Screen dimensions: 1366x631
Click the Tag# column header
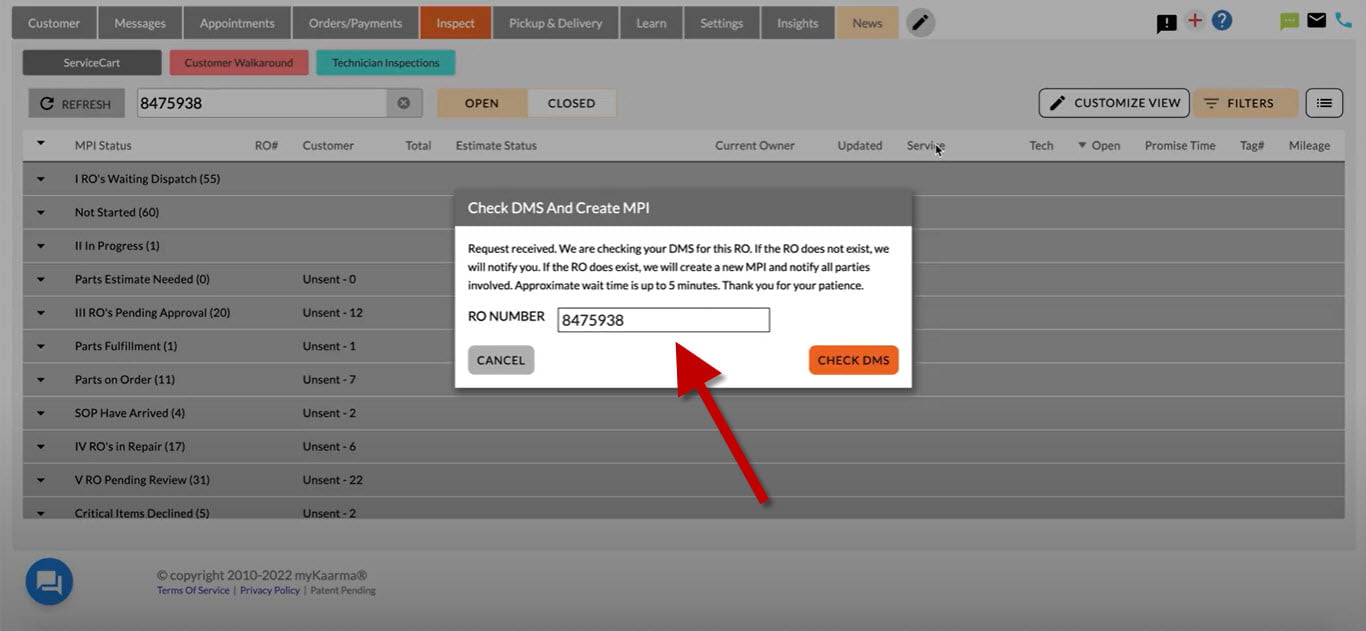click(1252, 146)
